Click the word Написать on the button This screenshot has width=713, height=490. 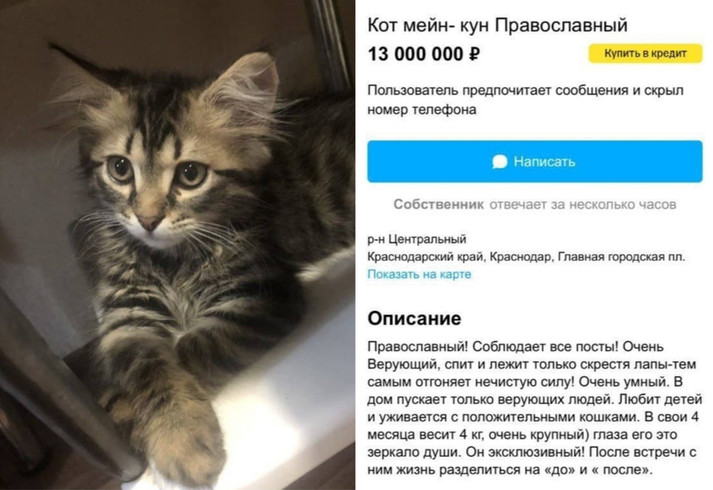pyautogui.click(x=544, y=161)
